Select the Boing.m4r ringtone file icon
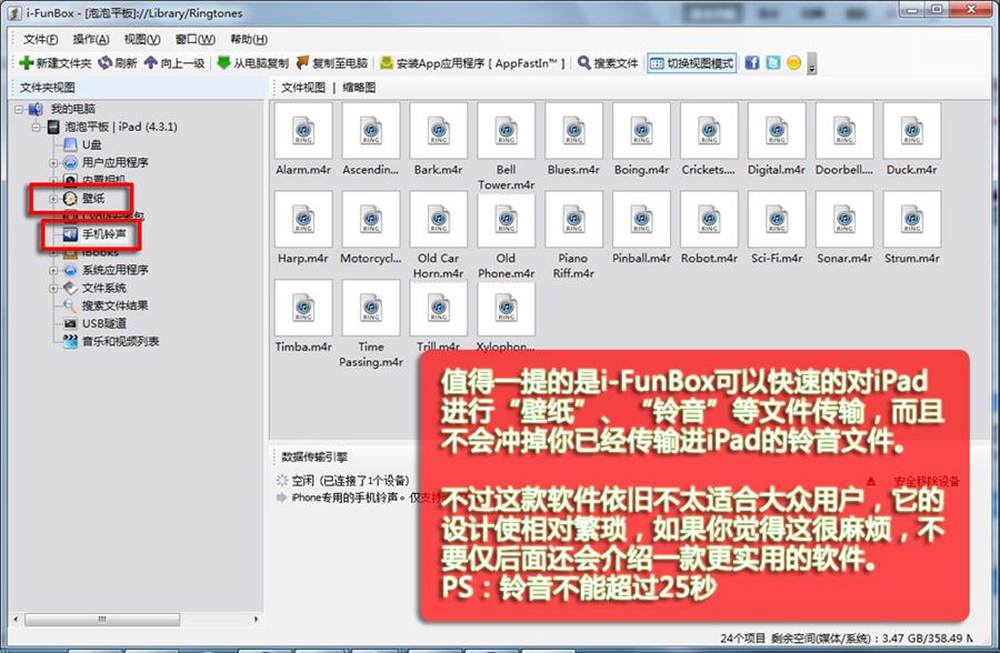This screenshot has height=653, width=1000. 642,130
